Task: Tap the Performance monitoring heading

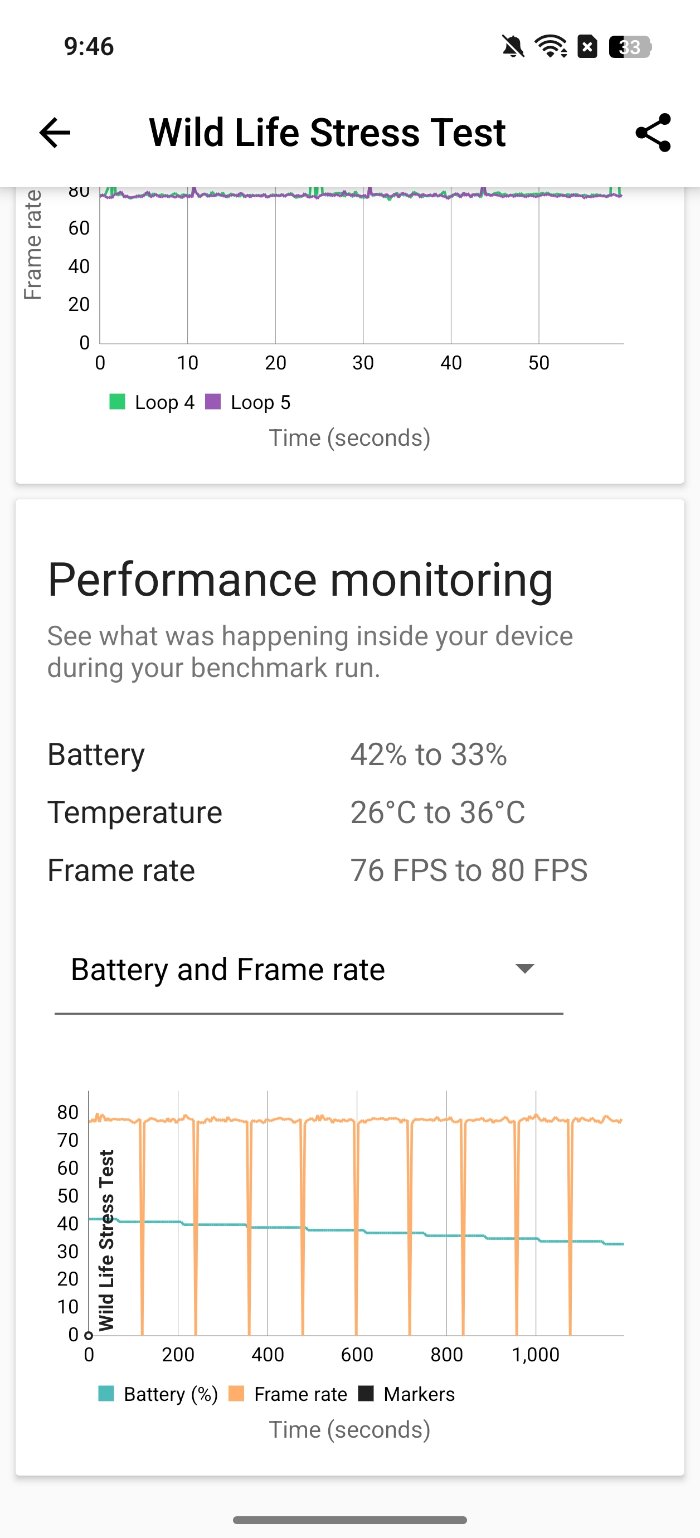Action: [300, 580]
